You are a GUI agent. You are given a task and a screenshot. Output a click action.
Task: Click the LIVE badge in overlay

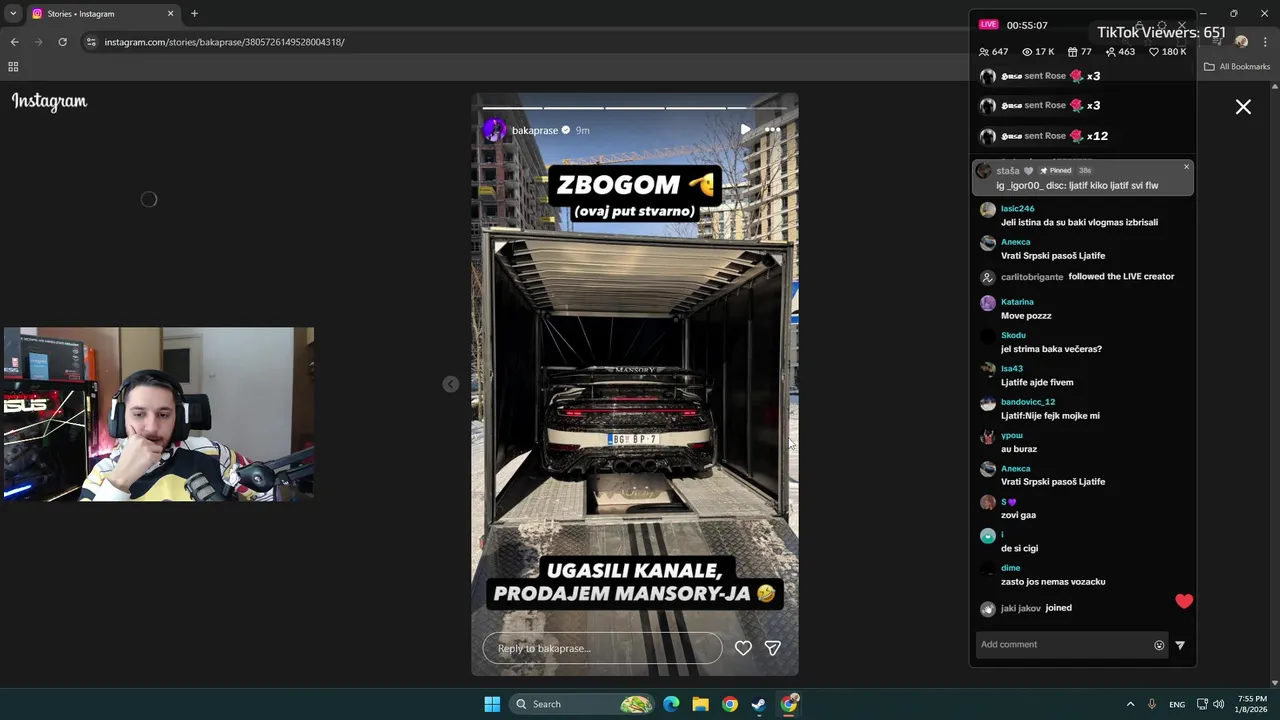[x=989, y=25]
